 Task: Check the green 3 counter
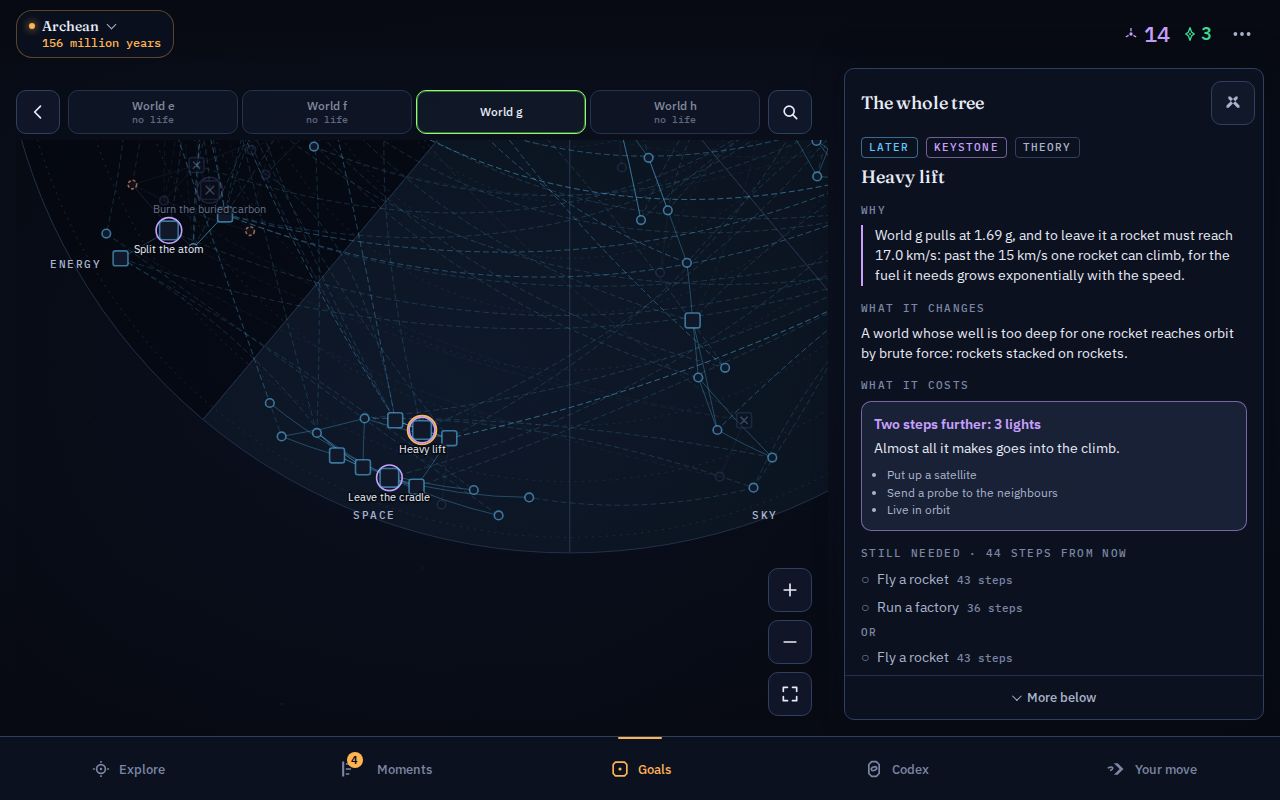pos(1198,34)
